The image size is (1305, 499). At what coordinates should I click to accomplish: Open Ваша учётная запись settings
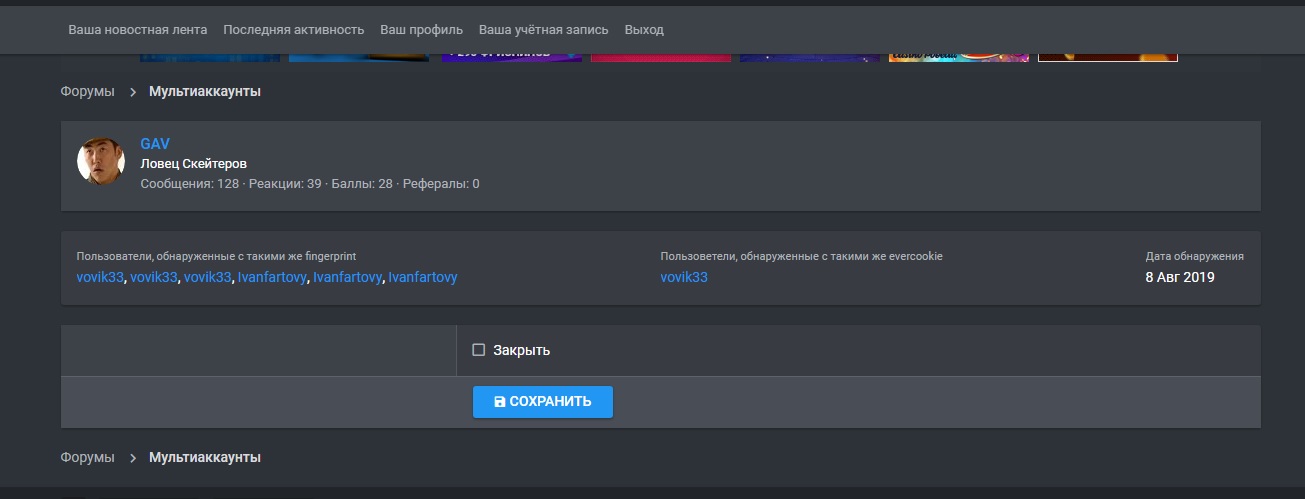[543, 30]
